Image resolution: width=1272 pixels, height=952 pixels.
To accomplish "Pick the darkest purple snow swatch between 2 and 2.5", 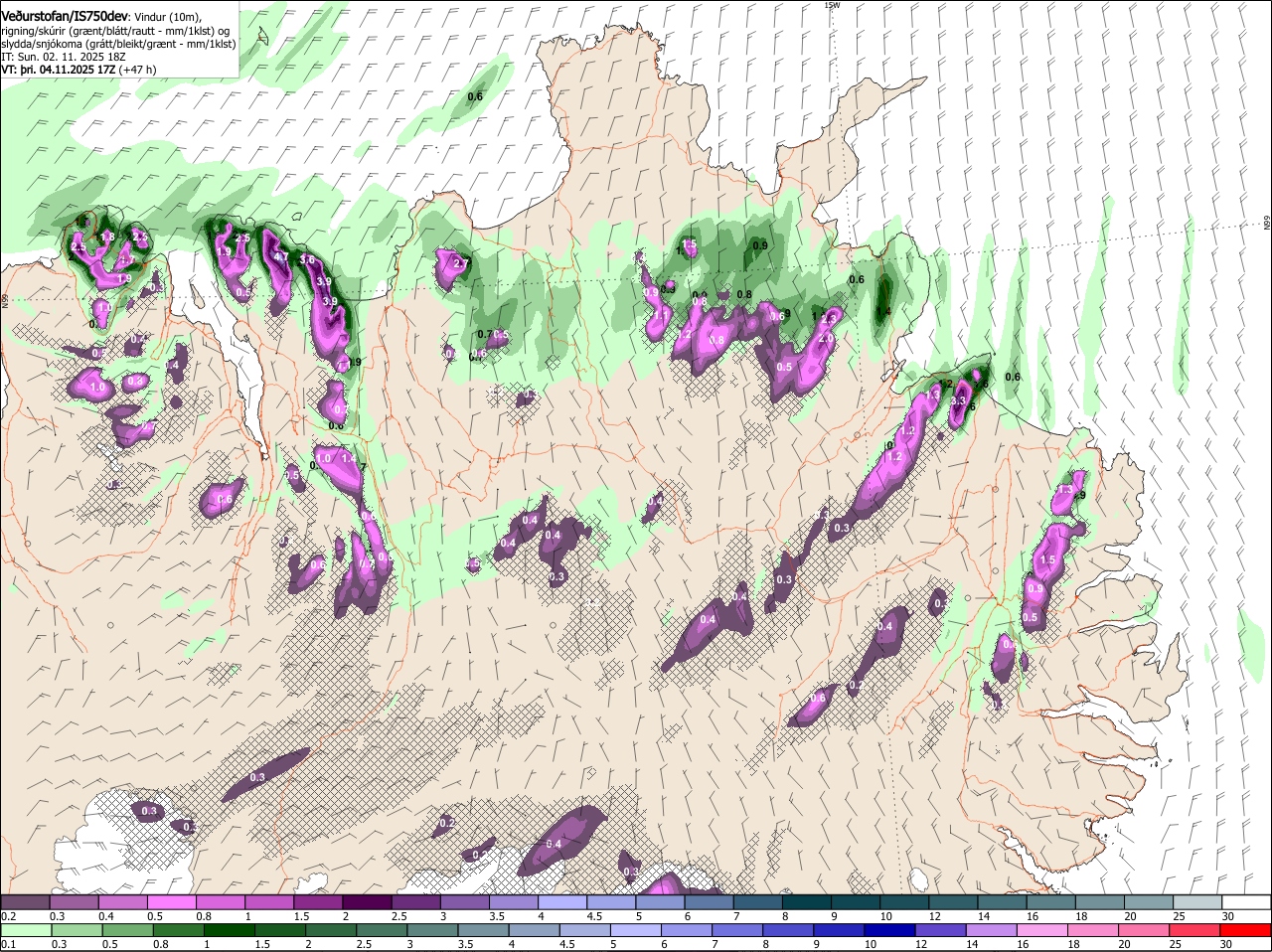I will coord(366,901).
